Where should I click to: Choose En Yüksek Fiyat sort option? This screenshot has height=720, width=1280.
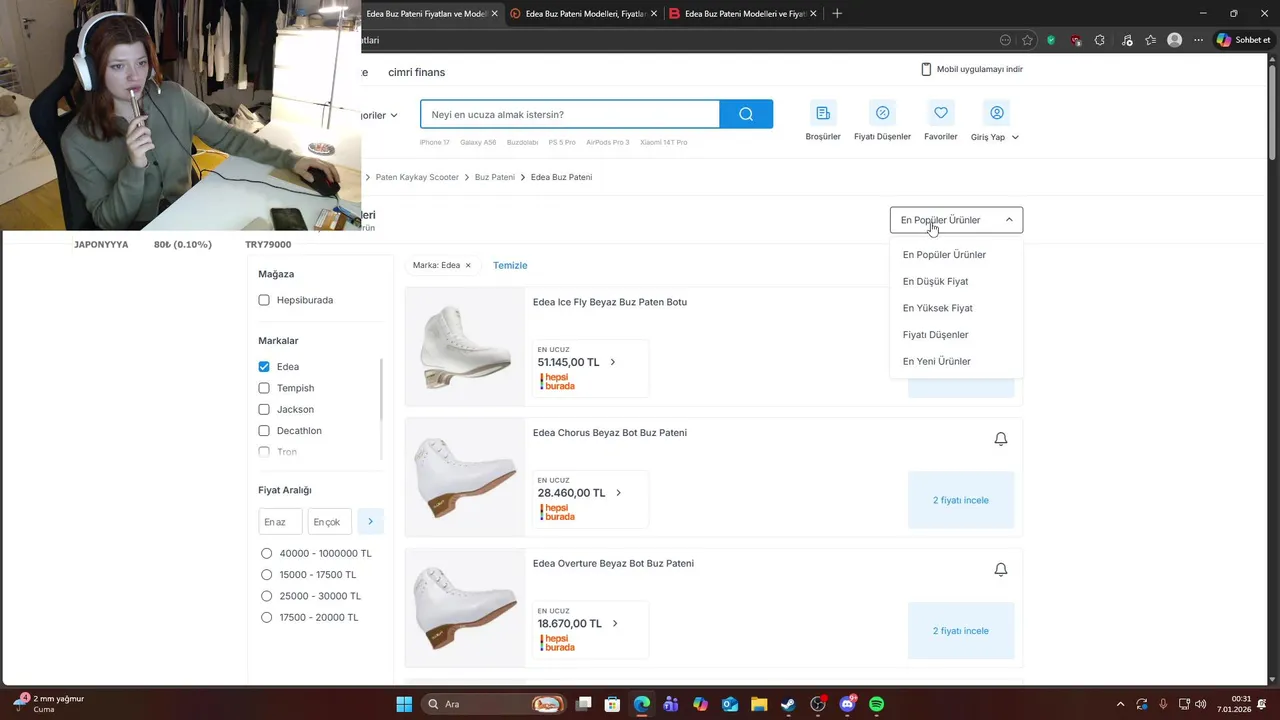(x=937, y=308)
